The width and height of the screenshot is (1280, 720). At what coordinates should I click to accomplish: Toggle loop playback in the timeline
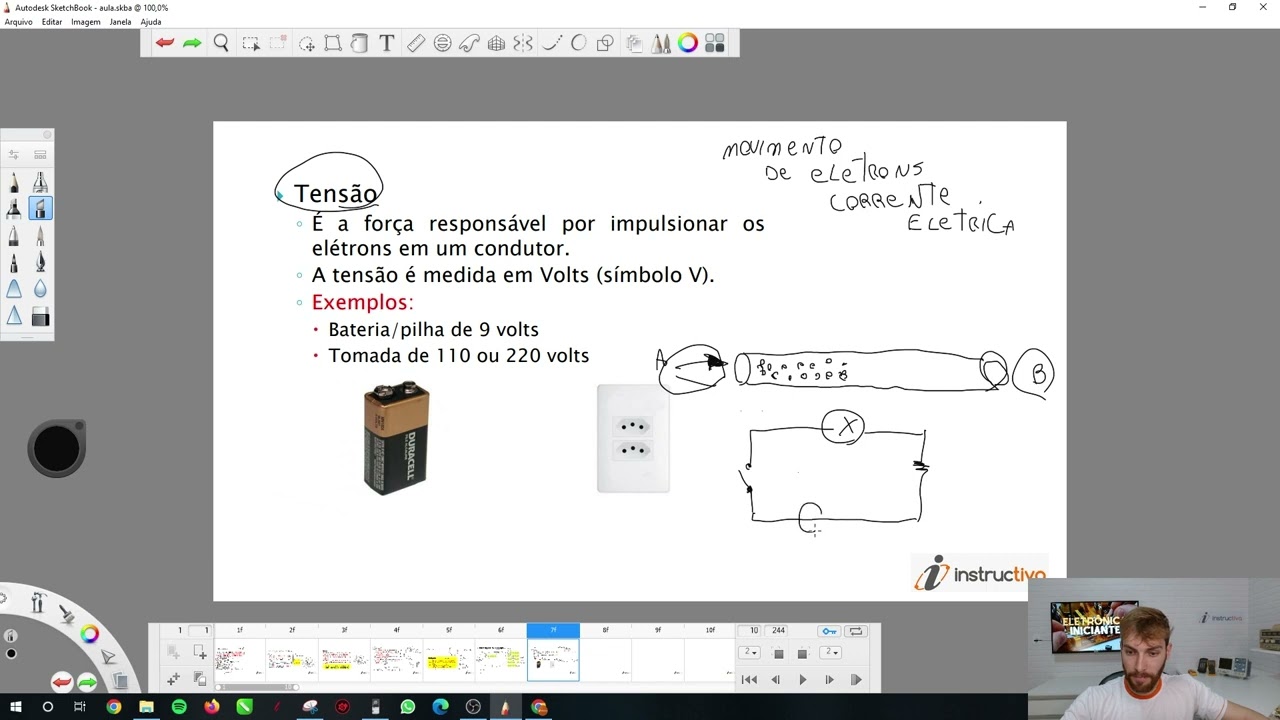pos(856,631)
